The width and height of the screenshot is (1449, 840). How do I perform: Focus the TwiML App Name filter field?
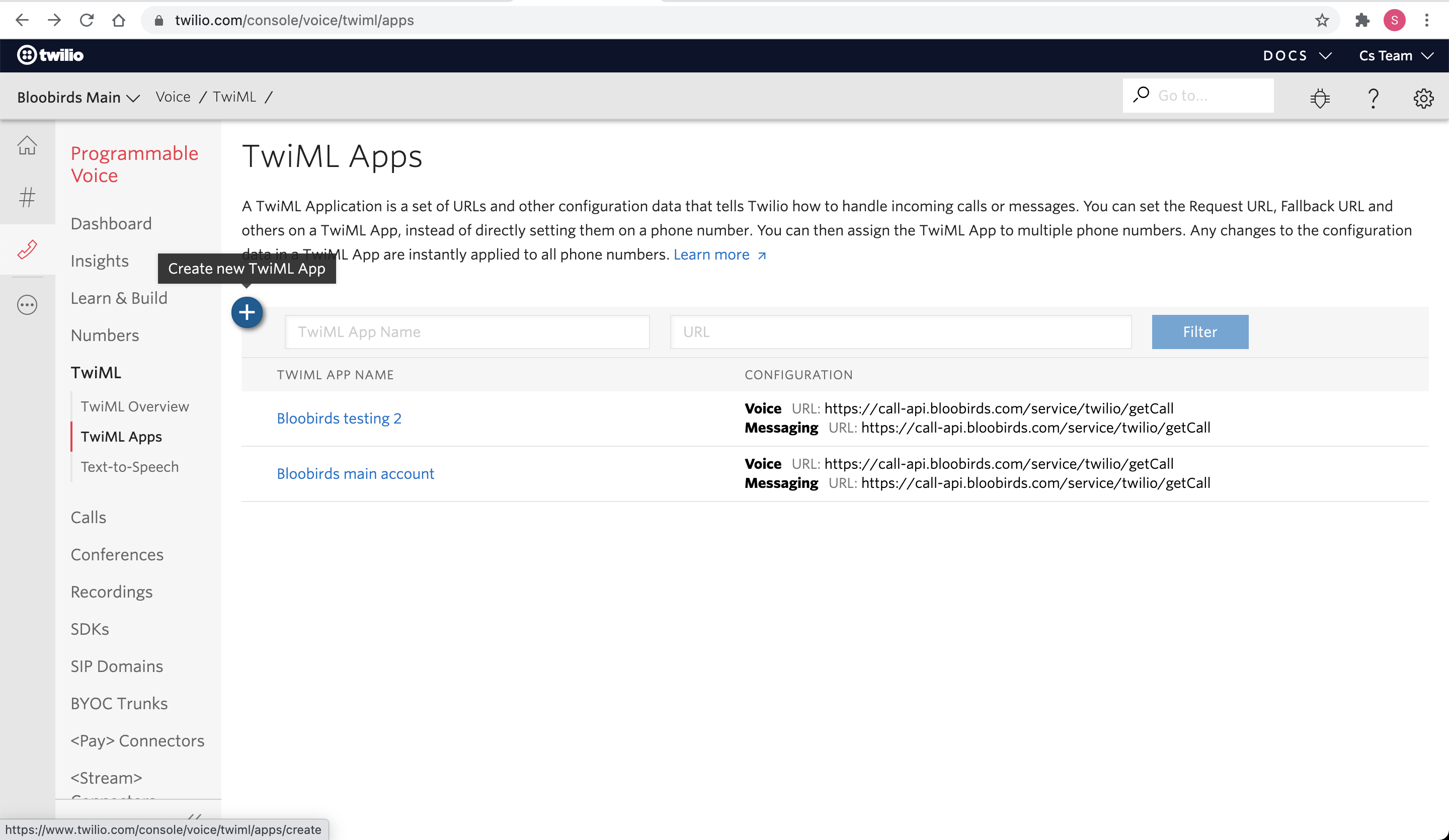coord(467,332)
